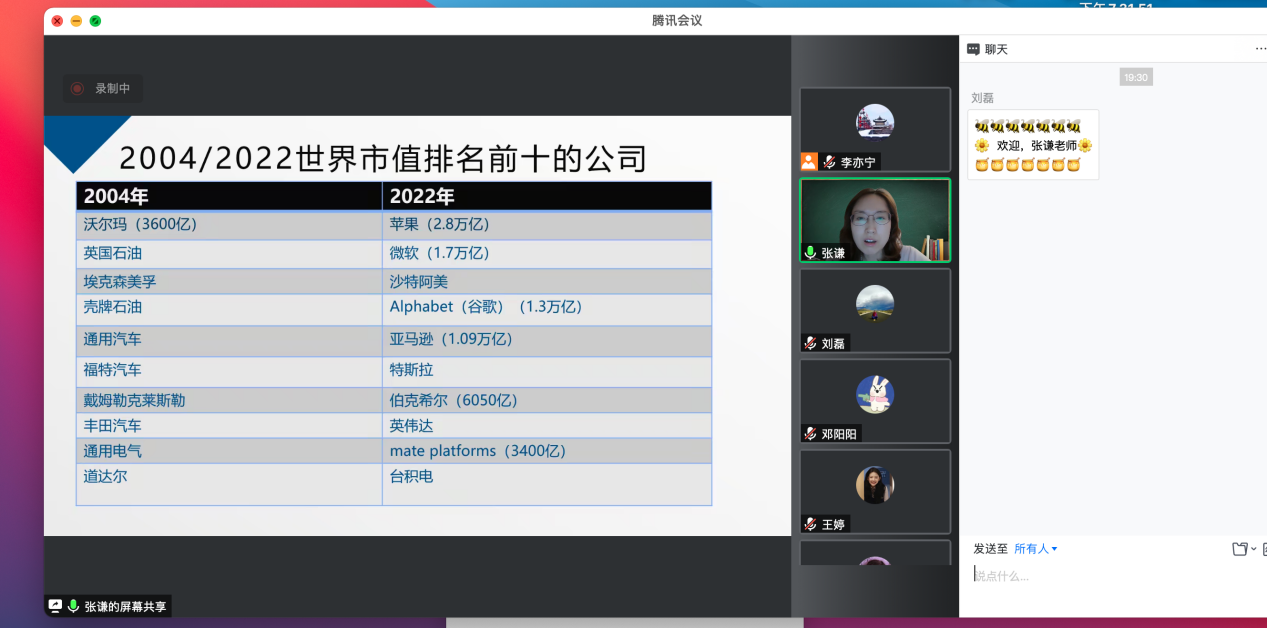Click 邓阳阳's rabbit avatar tile
Screen dimensions: 1267x628
pyautogui.click(x=875, y=395)
